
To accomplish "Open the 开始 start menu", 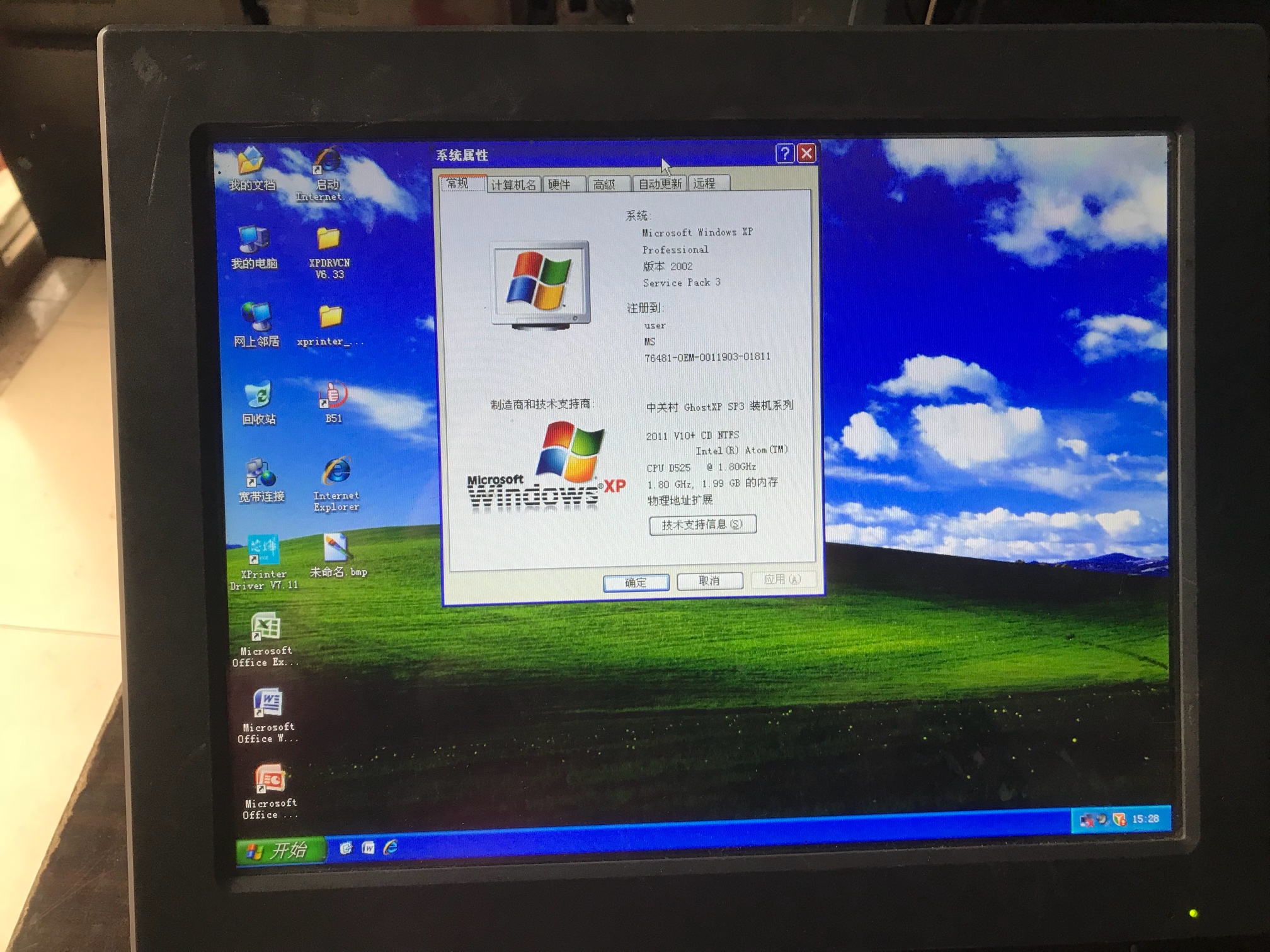I will (x=282, y=851).
